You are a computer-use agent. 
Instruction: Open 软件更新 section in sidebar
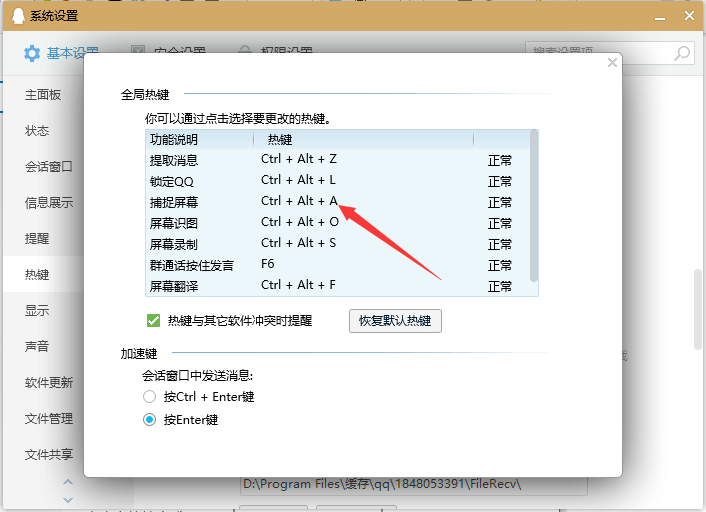(49, 382)
